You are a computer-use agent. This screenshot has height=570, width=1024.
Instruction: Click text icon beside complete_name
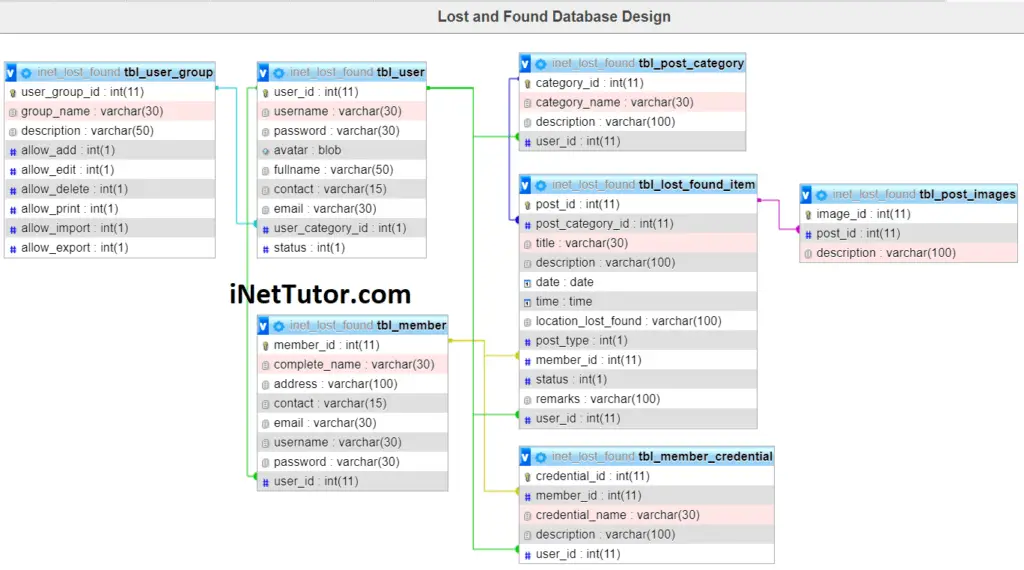pos(265,365)
